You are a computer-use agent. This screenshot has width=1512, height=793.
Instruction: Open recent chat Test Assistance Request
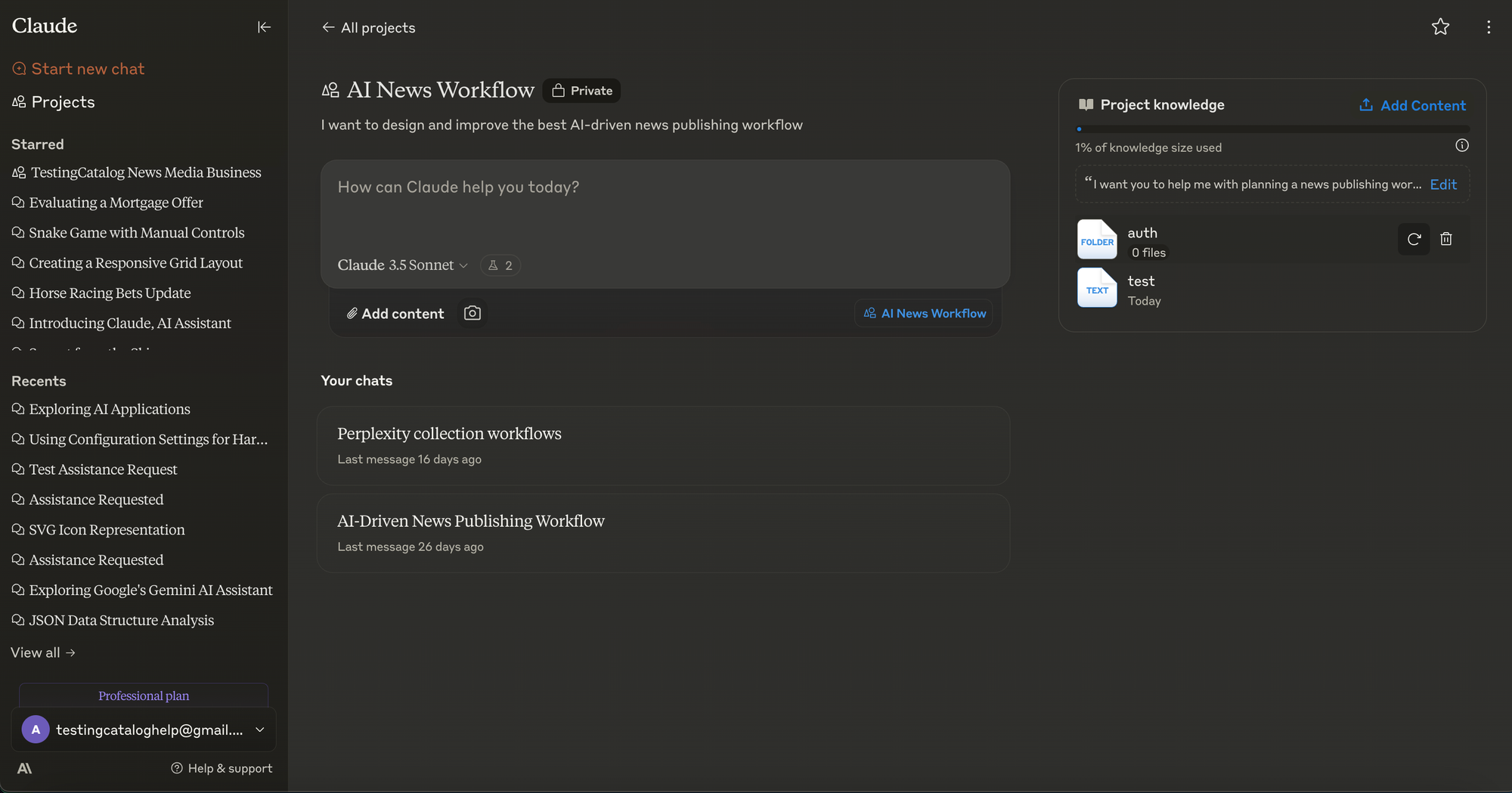94,469
